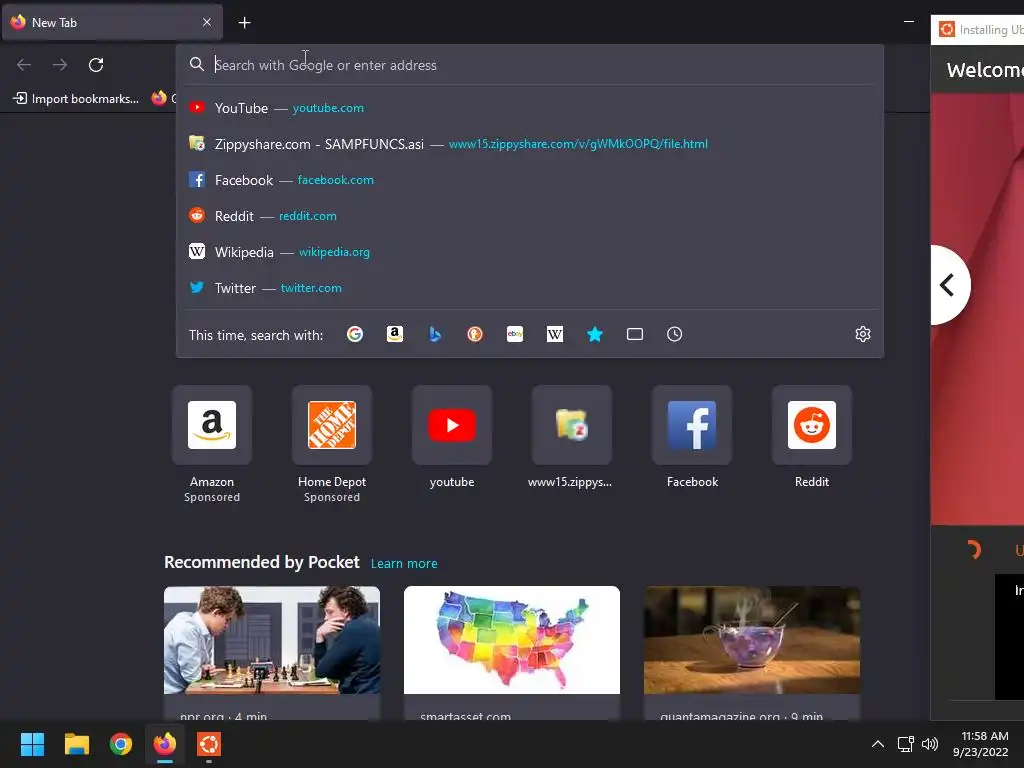The height and width of the screenshot is (768, 1024).
Task: Reload the page with the refresh icon
Action: click(96, 65)
